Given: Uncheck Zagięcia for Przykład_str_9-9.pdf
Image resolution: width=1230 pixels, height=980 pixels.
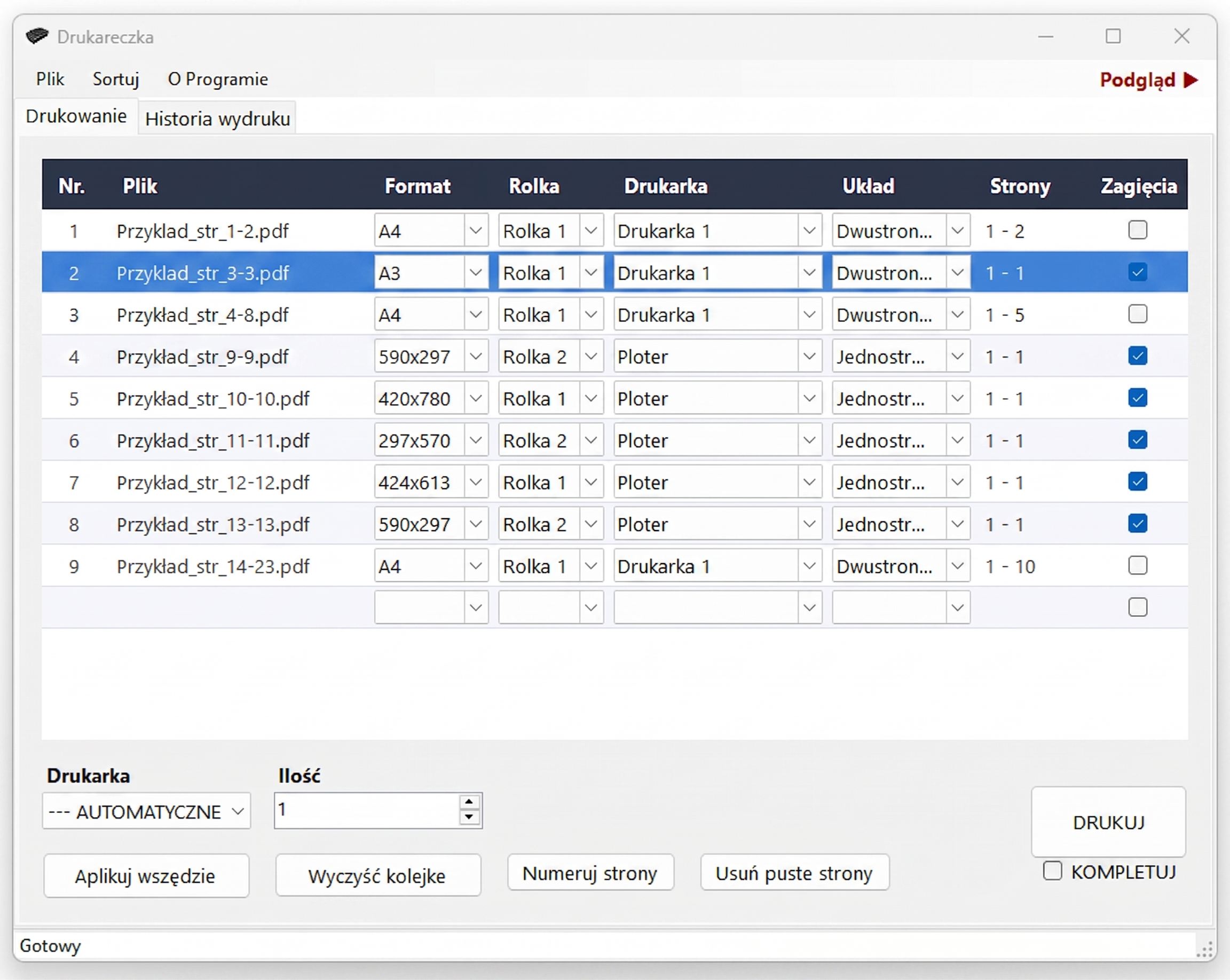Looking at the screenshot, I should coord(1138,356).
